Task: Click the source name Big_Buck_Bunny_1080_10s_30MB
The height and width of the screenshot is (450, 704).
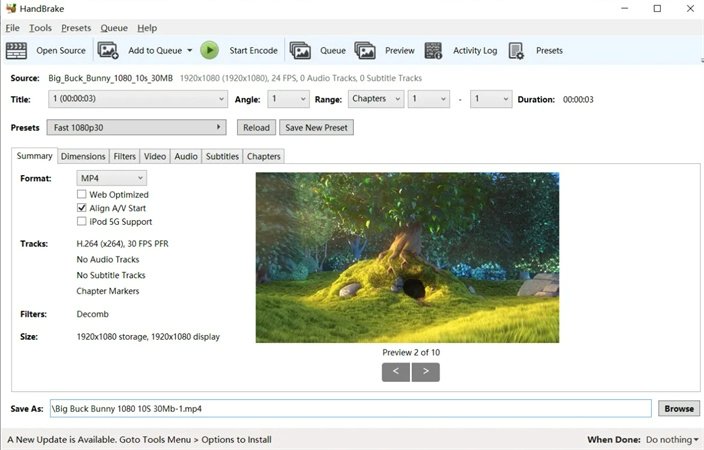Action: coord(110,78)
